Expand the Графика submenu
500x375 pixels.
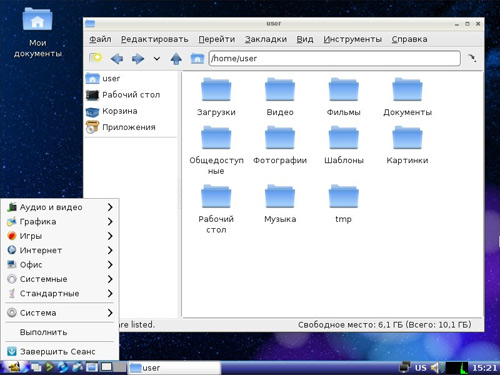click(x=60, y=221)
